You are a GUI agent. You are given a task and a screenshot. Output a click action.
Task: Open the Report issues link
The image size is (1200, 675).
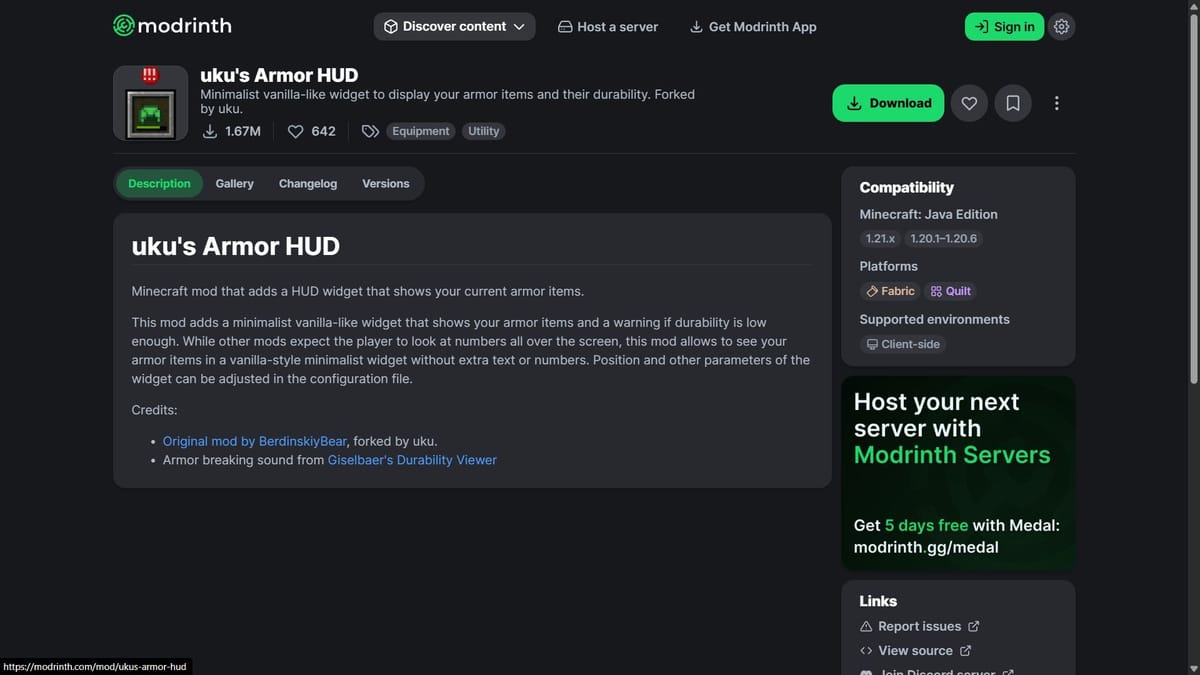point(919,626)
